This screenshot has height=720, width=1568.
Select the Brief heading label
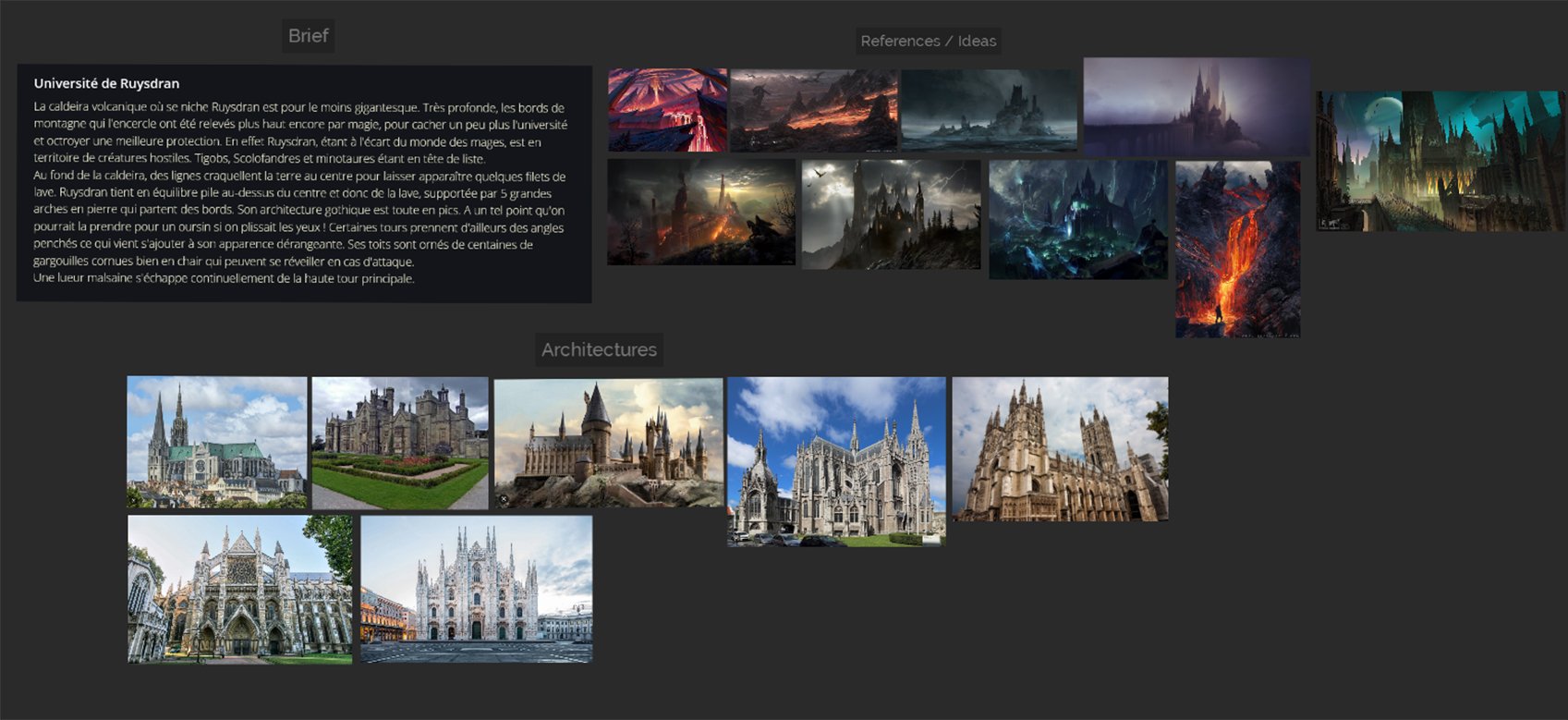308,36
